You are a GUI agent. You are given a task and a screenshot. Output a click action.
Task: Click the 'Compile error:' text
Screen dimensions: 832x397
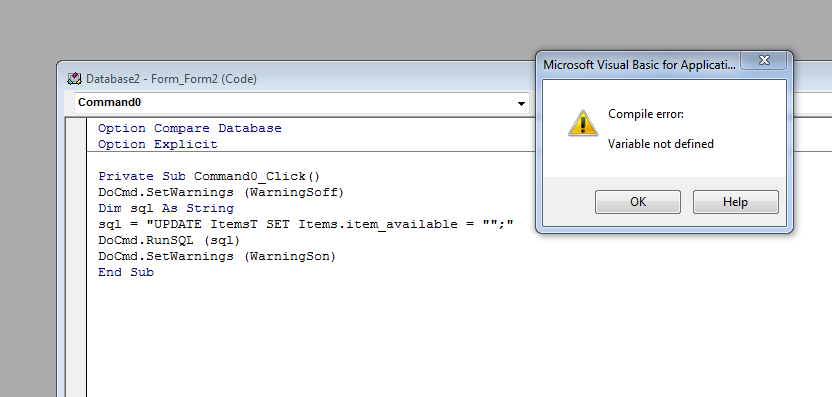click(646, 114)
